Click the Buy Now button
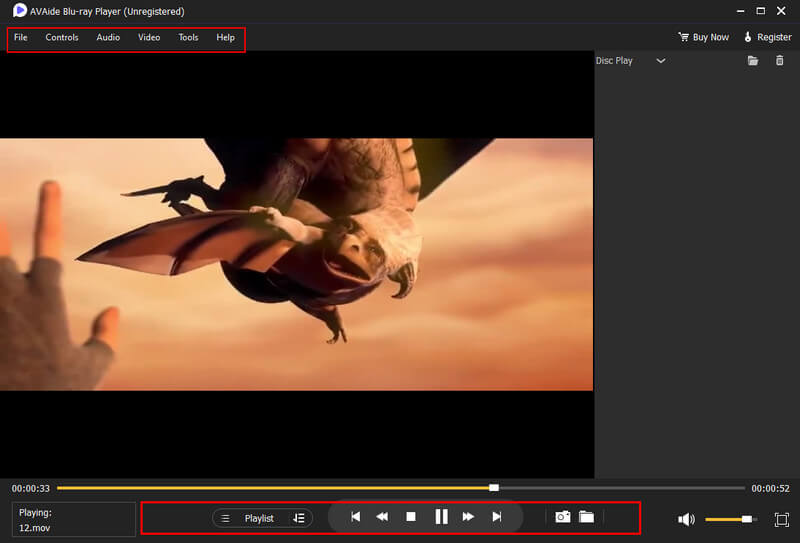 pyautogui.click(x=704, y=37)
